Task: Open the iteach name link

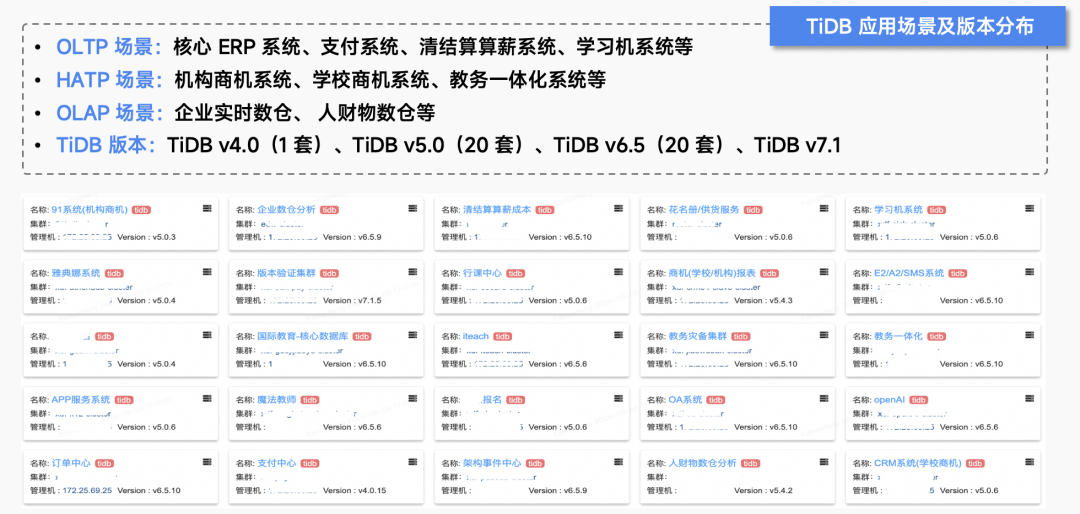Action: click(x=476, y=337)
